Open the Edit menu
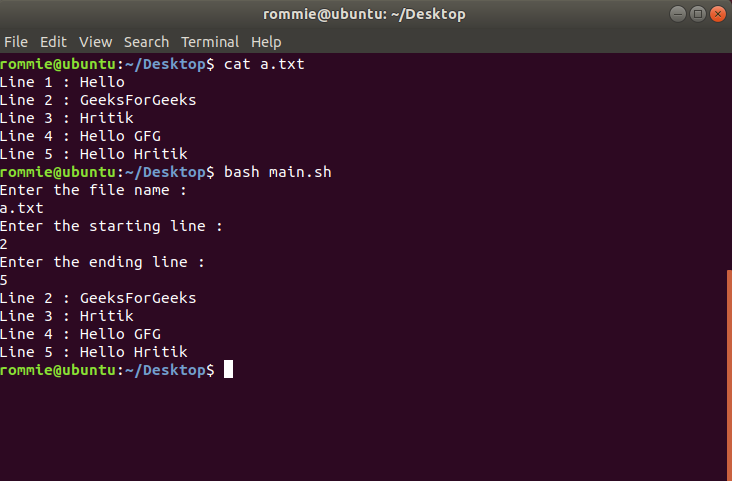This screenshot has width=732, height=481. pos(53,42)
